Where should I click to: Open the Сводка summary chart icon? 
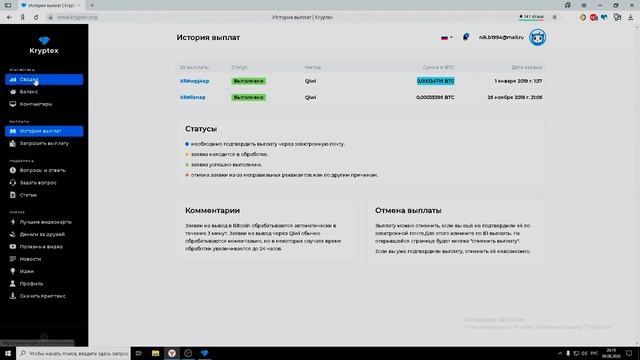point(13,79)
